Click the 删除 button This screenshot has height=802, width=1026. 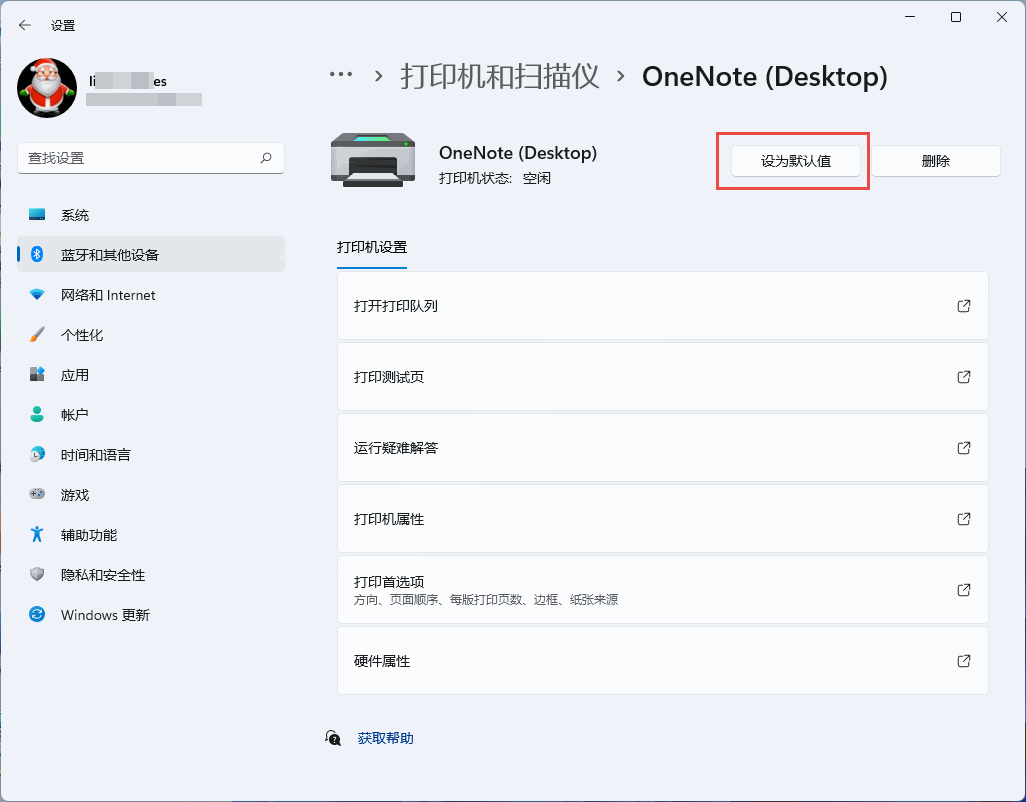(936, 161)
